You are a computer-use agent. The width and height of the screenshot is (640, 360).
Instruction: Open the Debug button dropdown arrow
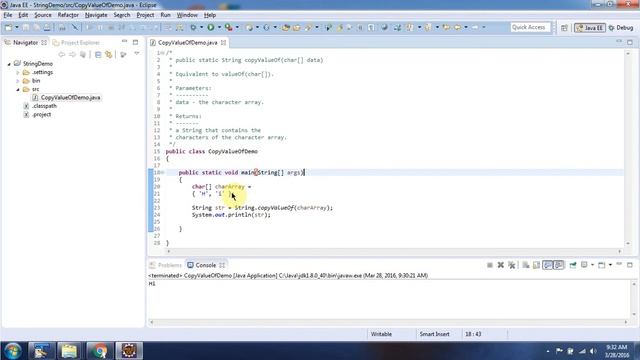click(x=201, y=27)
